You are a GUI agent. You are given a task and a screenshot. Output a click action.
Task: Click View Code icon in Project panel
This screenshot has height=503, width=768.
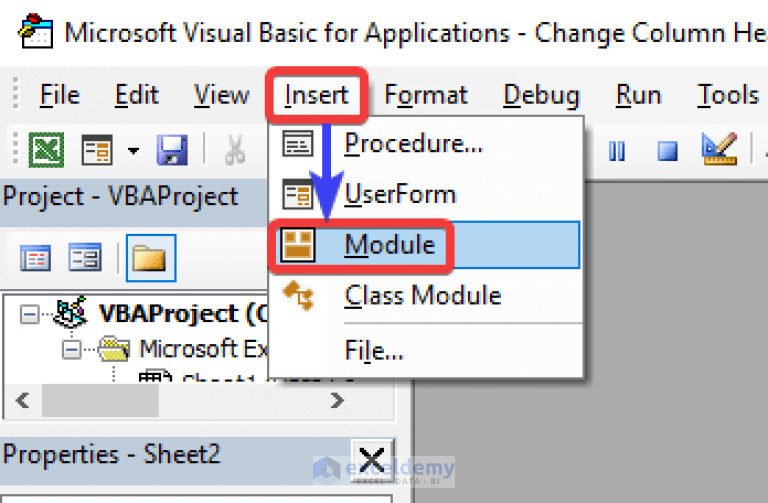(36, 259)
